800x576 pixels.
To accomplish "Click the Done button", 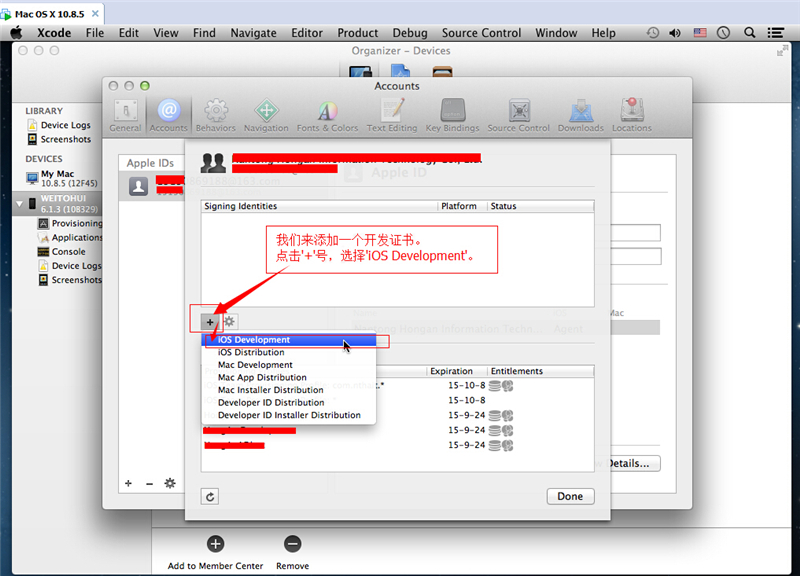I will click(570, 496).
